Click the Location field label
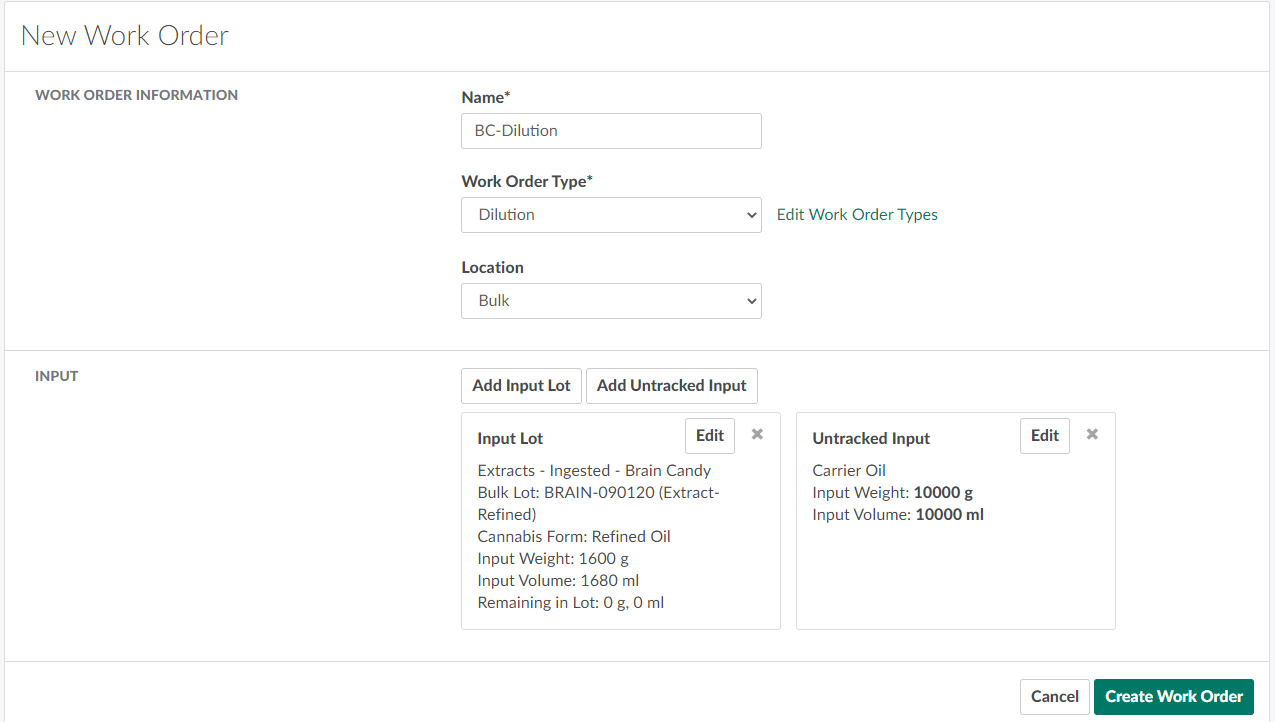The height and width of the screenshot is (722, 1275). [492, 268]
